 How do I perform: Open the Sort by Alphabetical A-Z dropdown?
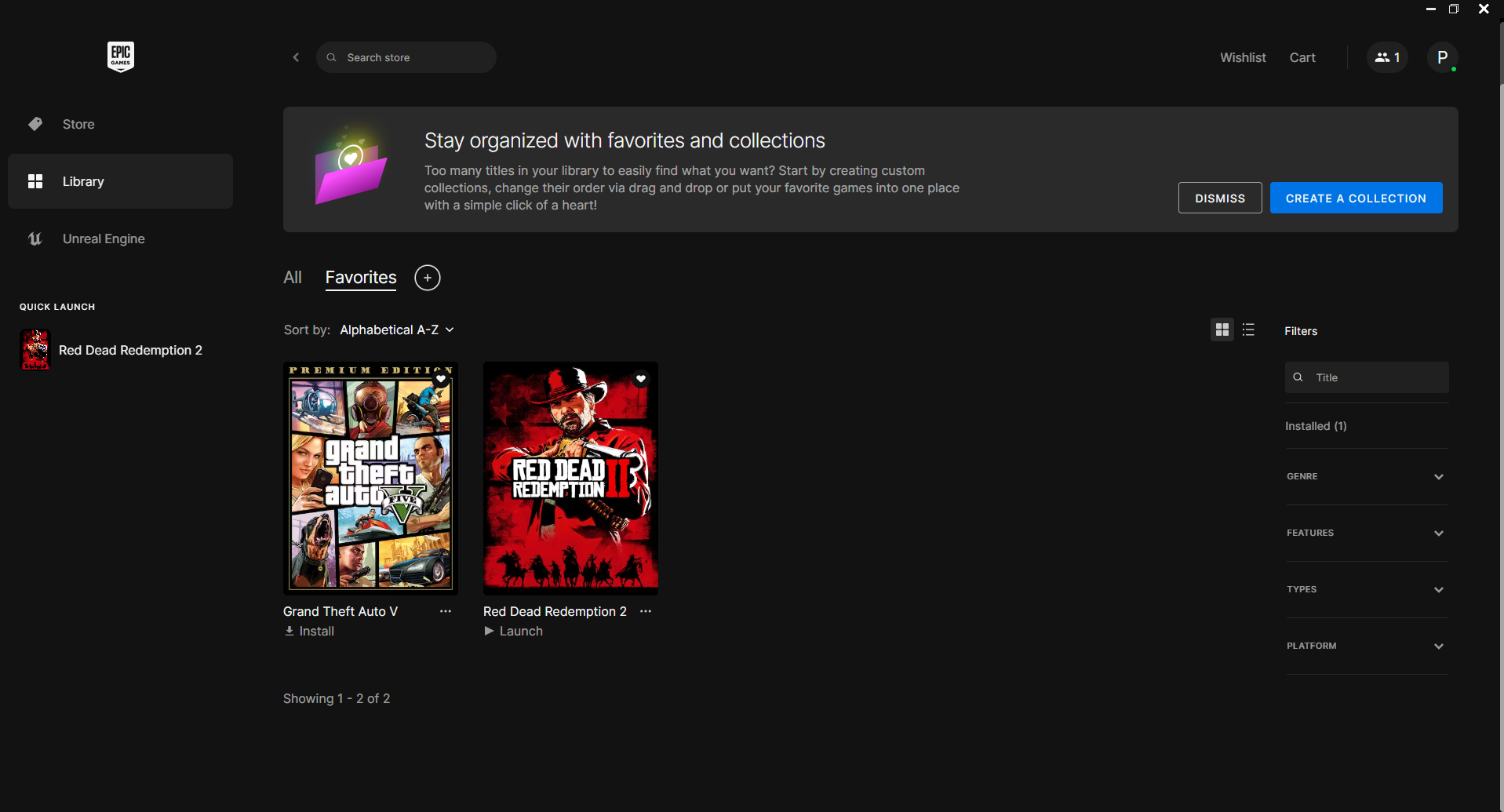397,330
